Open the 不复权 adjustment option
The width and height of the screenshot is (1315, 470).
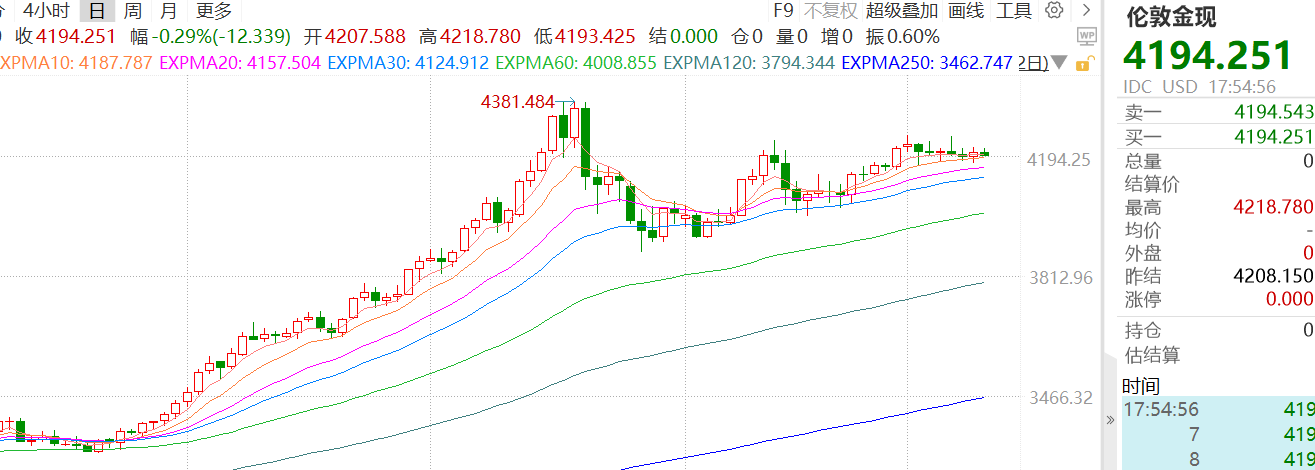coord(831,11)
